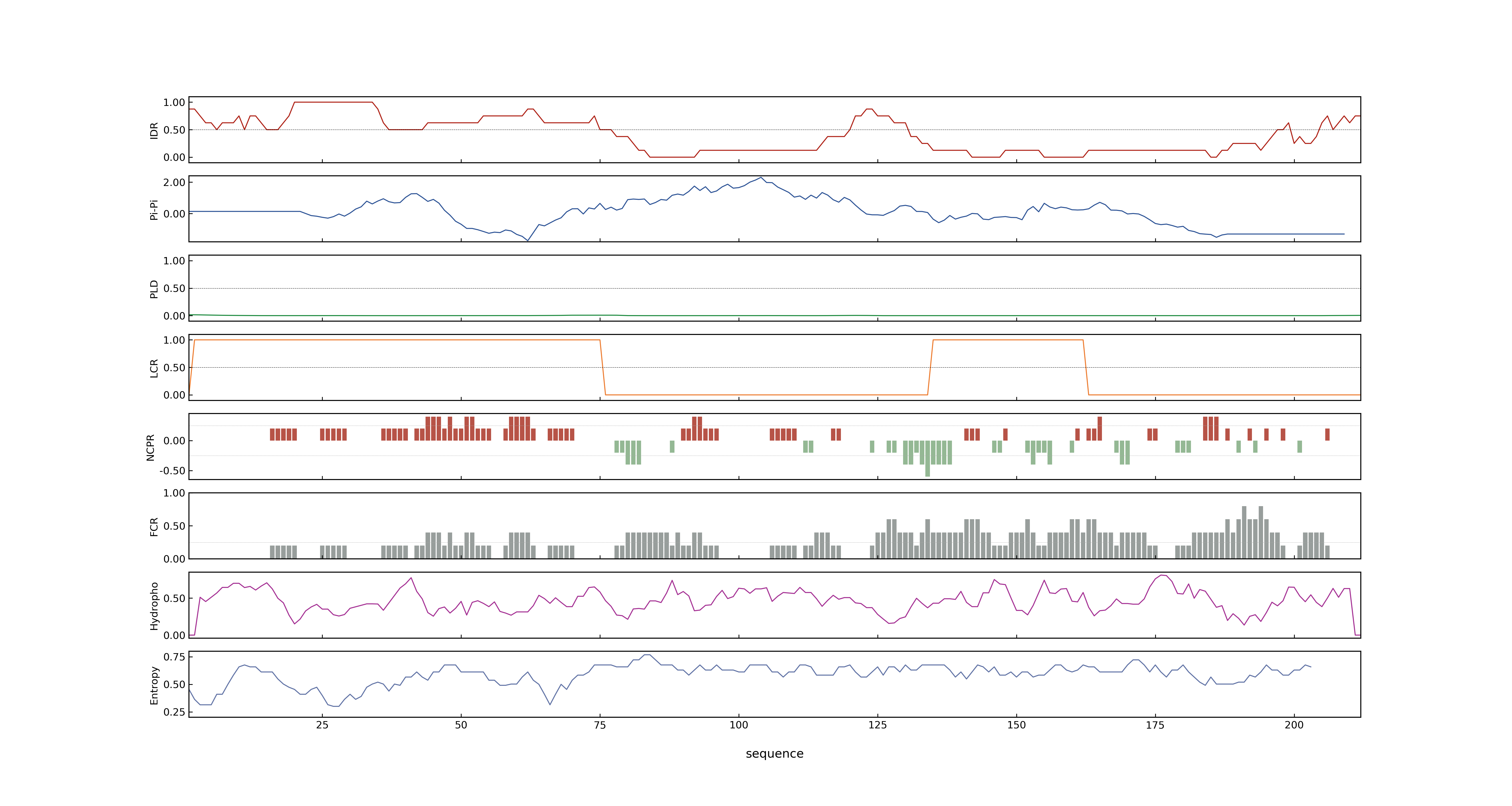Click the lowest green NCPR bar
The image size is (1512, 806).
(927, 458)
